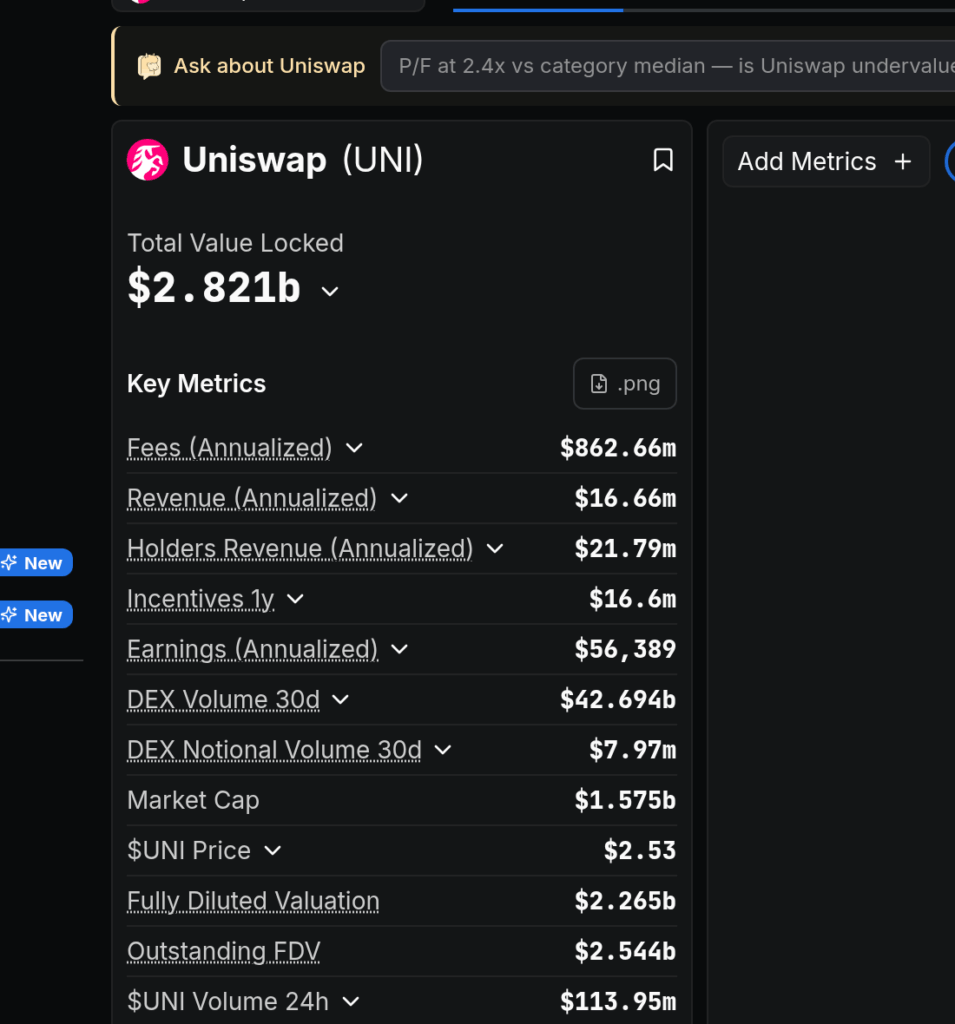955x1024 pixels.
Task: Click the Holders Revenue (Annualized) label
Action: tap(300, 549)
